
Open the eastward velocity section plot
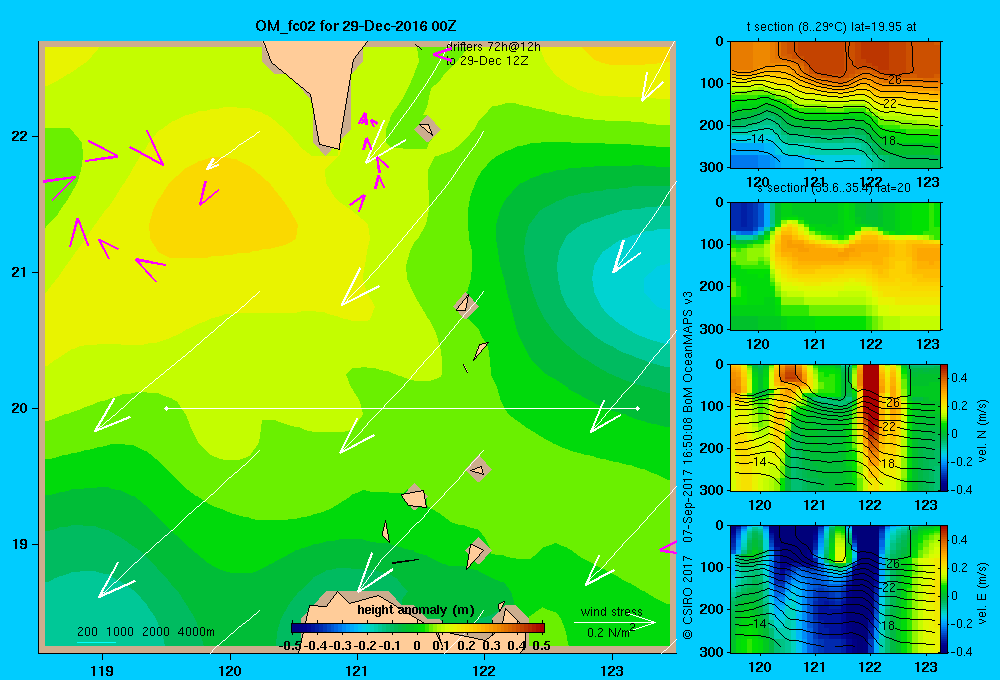[x=834, y=589]
